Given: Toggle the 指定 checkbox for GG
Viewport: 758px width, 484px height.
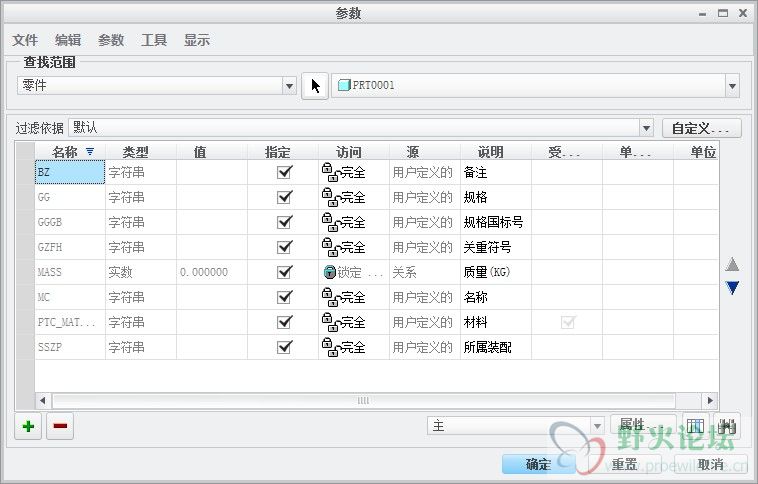Looking at the screenshot, I should point(284,197).
